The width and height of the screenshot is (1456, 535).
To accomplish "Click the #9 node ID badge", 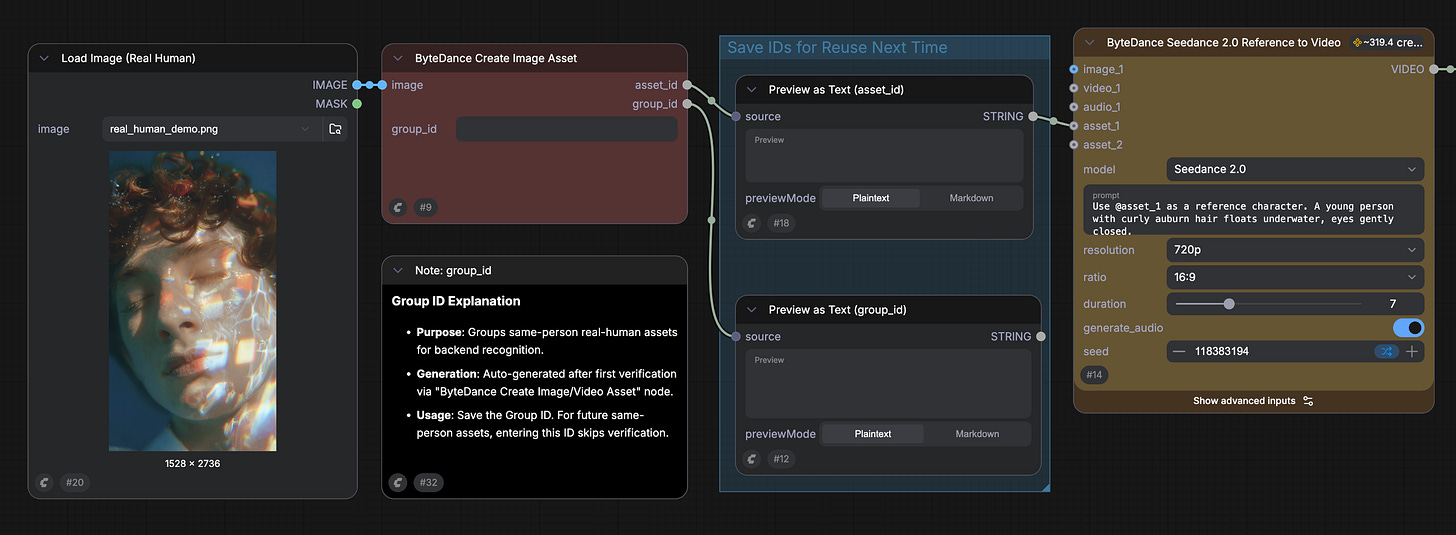I will (426, 208).
